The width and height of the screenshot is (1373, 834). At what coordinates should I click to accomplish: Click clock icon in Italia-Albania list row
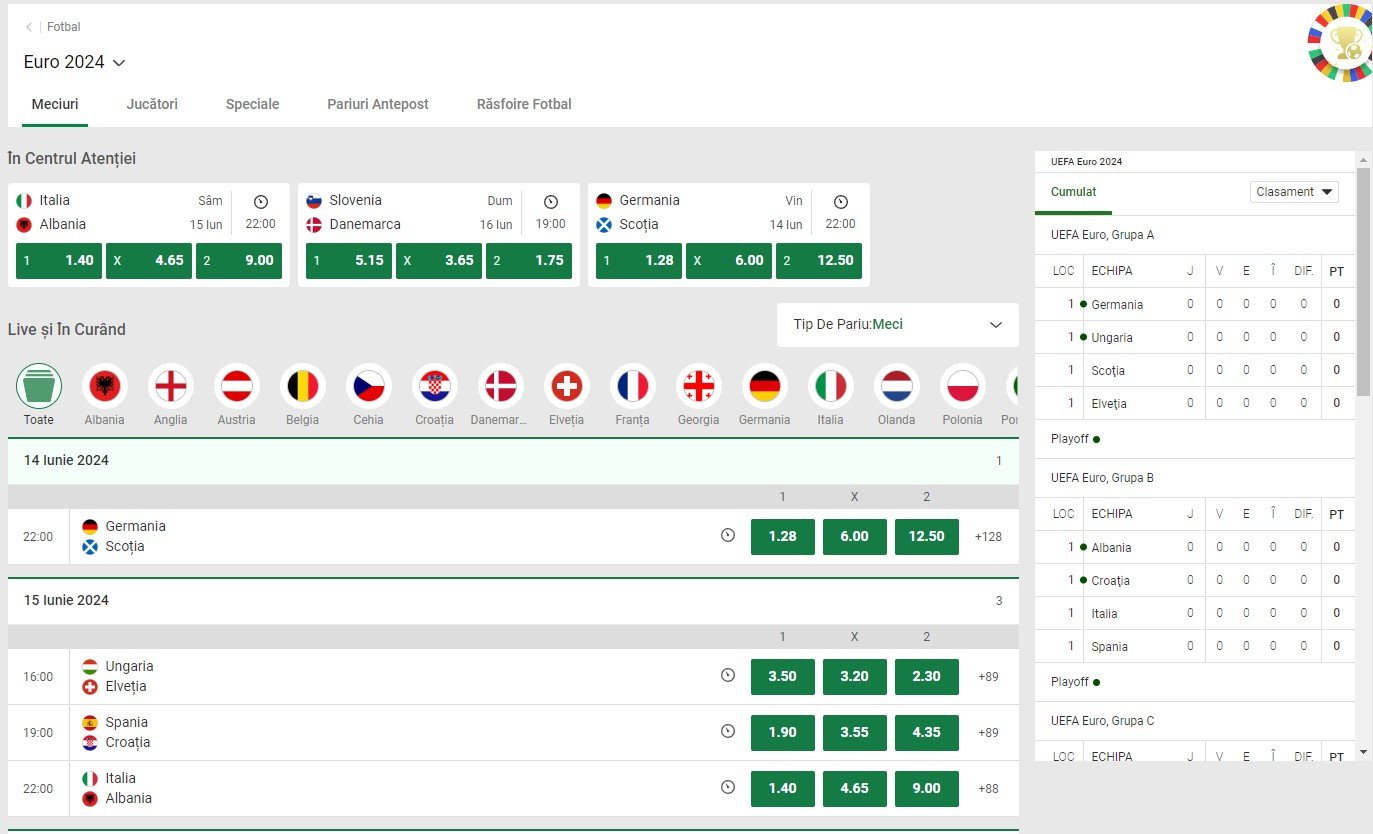click(728, 788)
